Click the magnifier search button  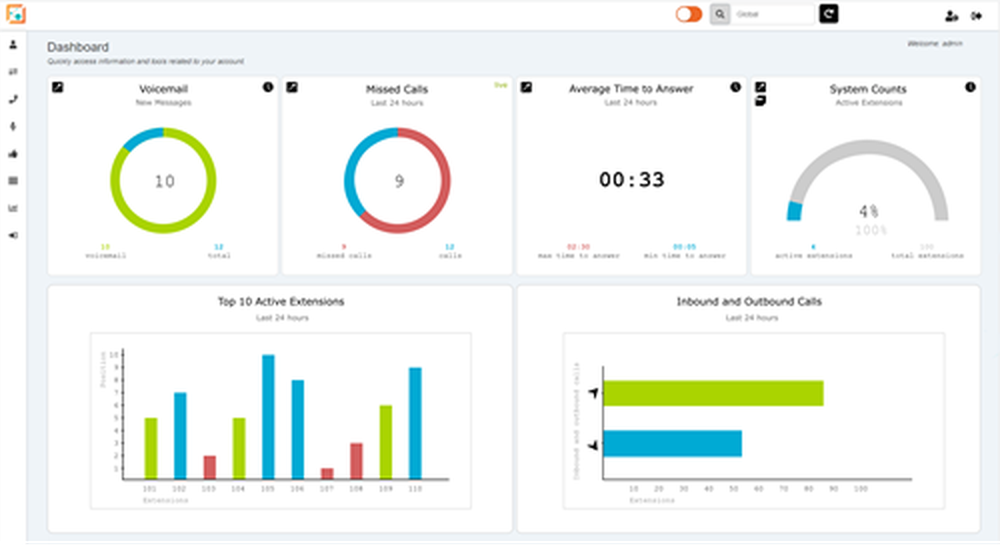click(719, 14)
